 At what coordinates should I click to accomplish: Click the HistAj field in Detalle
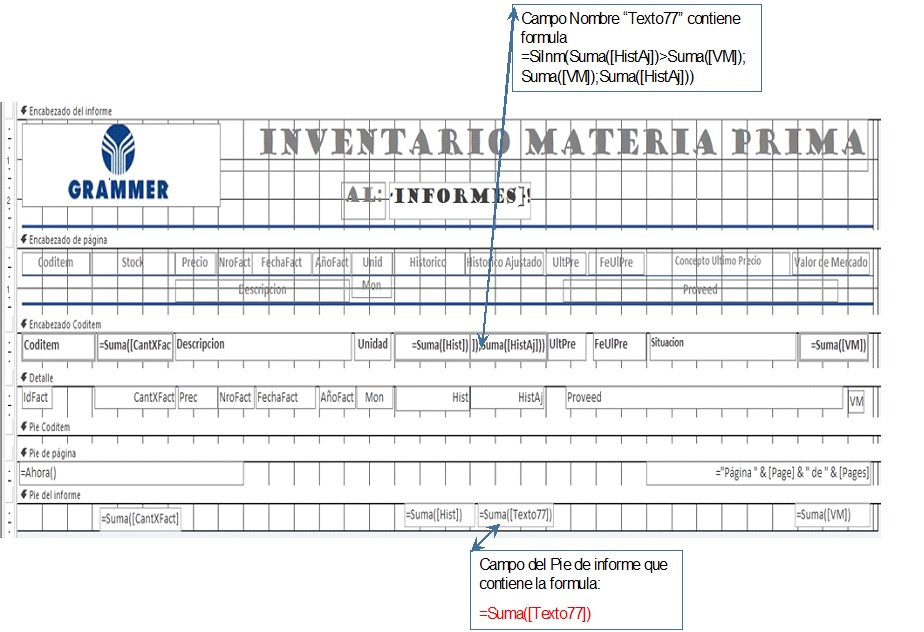click(x=507, y=398)
